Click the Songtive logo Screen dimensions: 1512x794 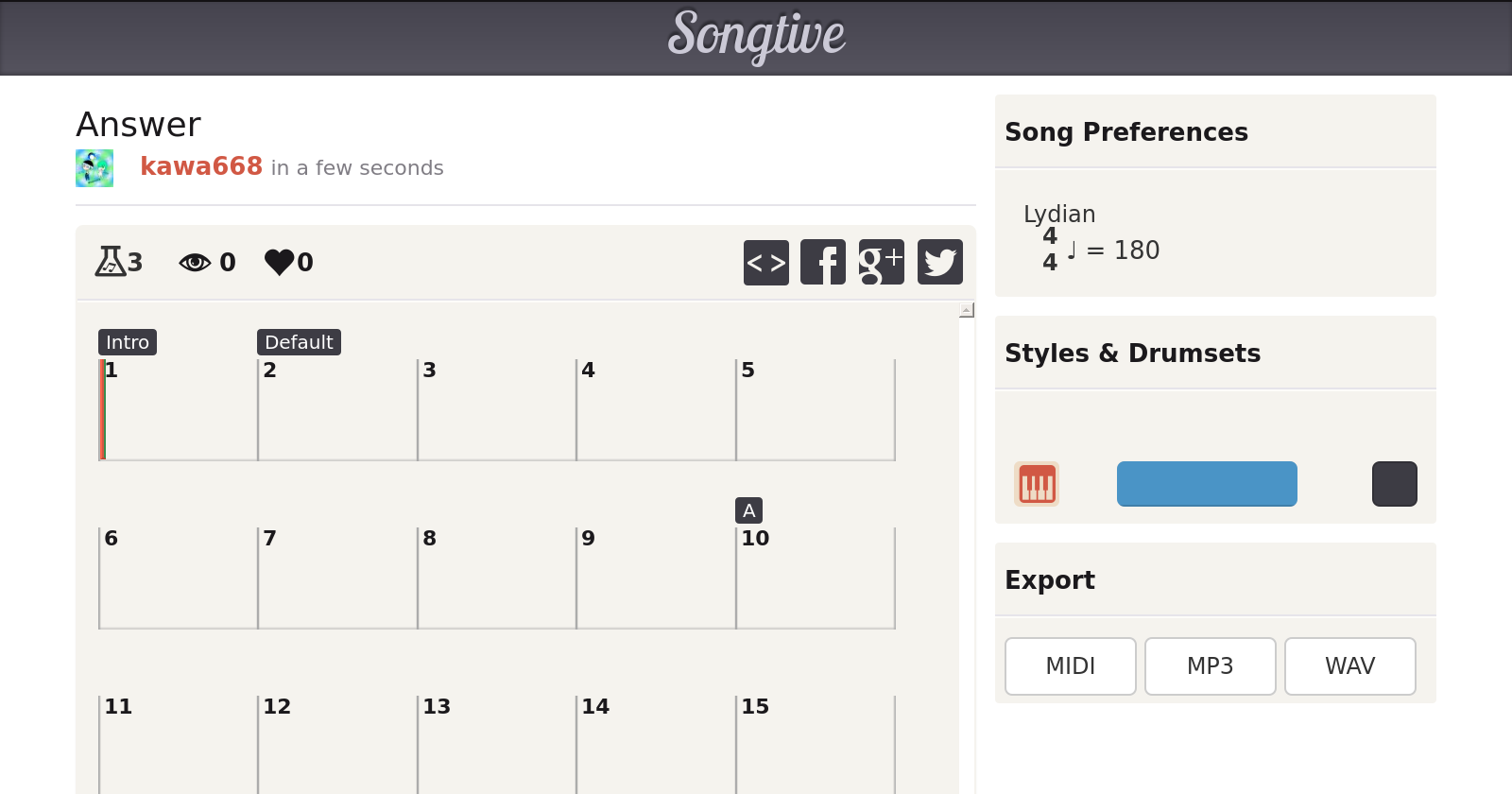[x=756, y=36]
